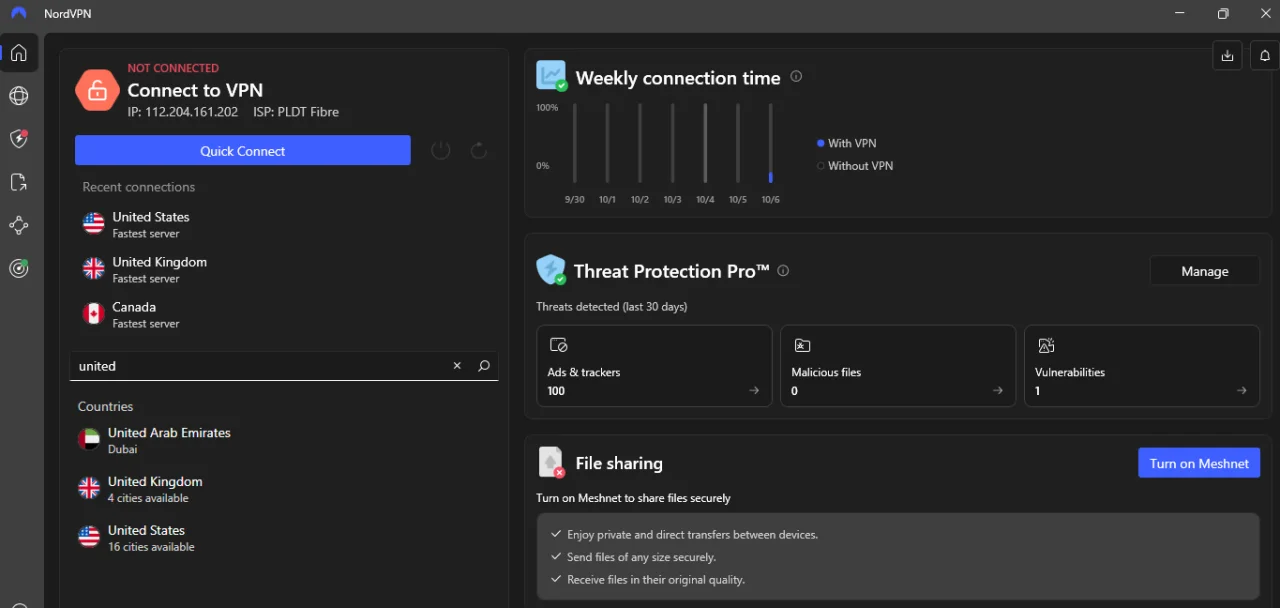Screen dimensions: 1280x608
Task: Click the Threat Protection Pro shield icon
Action: (551, 270)
